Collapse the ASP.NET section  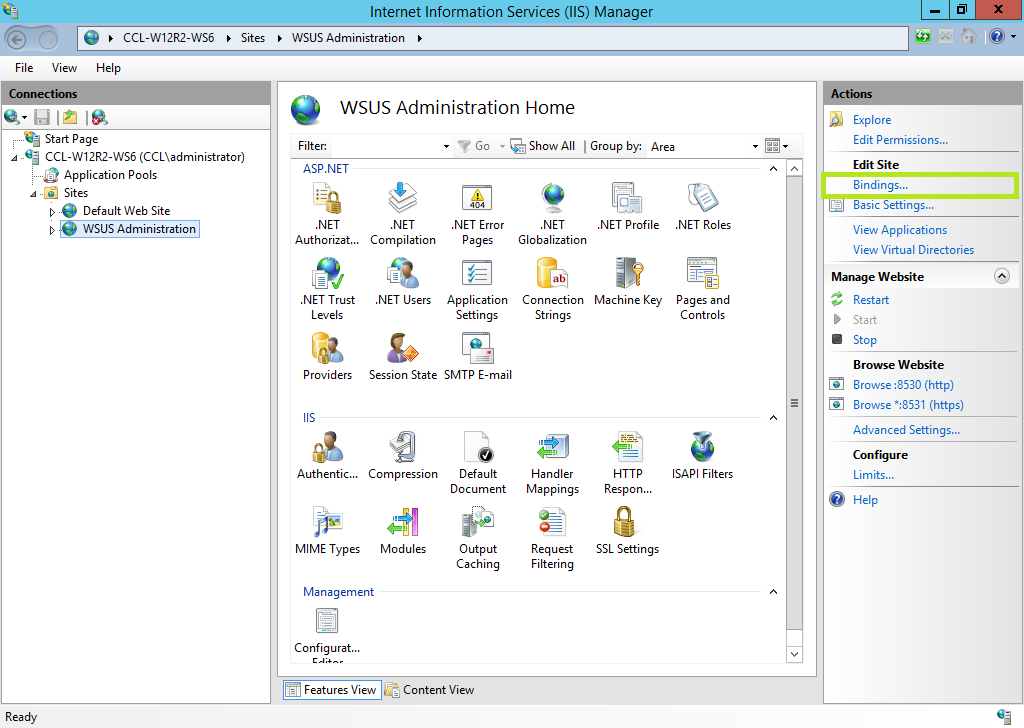point(773,169)
